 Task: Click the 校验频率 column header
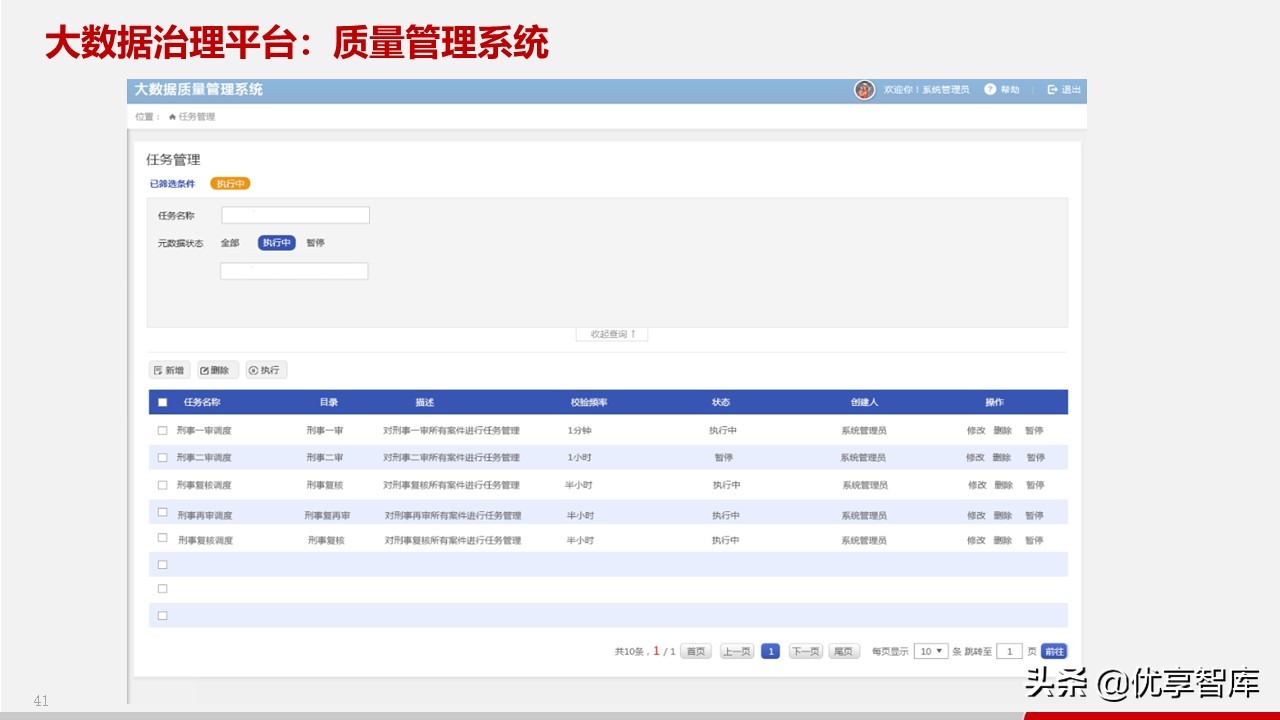pos(589,403)
